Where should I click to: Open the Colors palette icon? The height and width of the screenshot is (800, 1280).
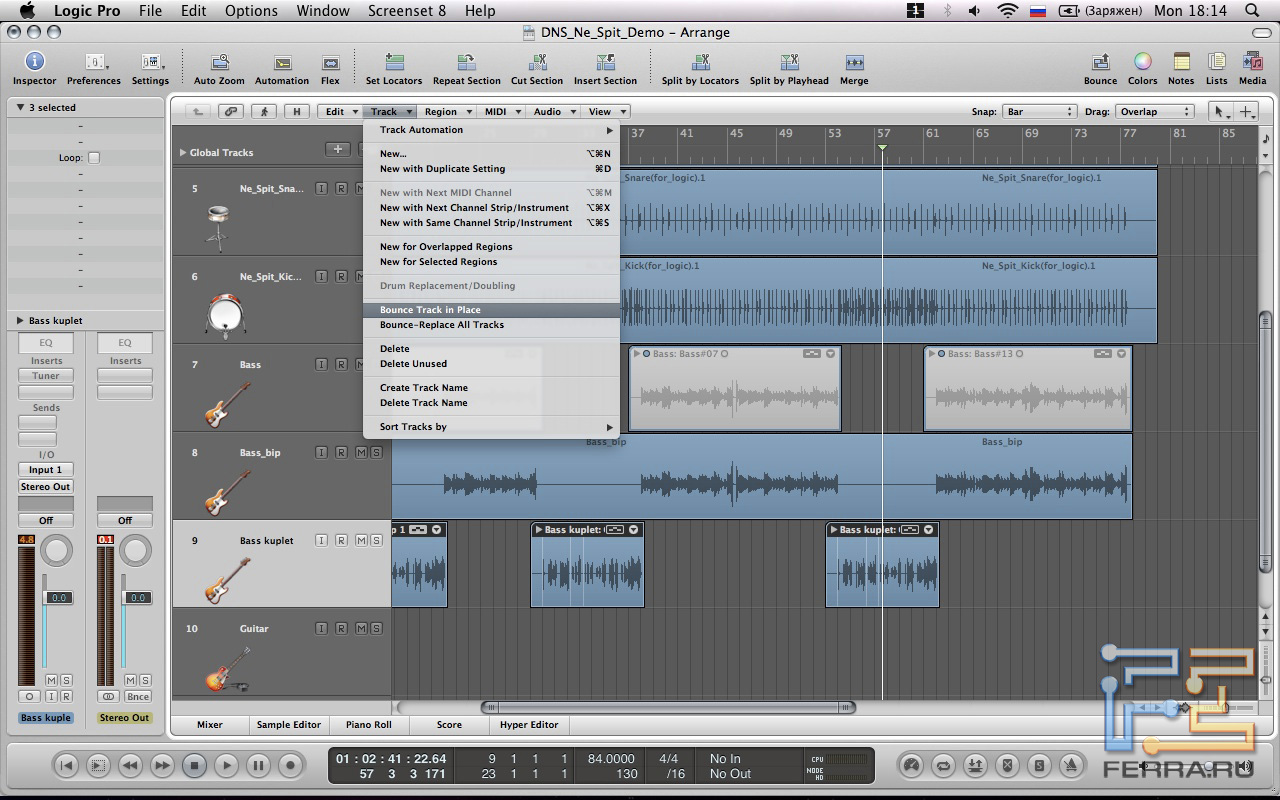1142,63
